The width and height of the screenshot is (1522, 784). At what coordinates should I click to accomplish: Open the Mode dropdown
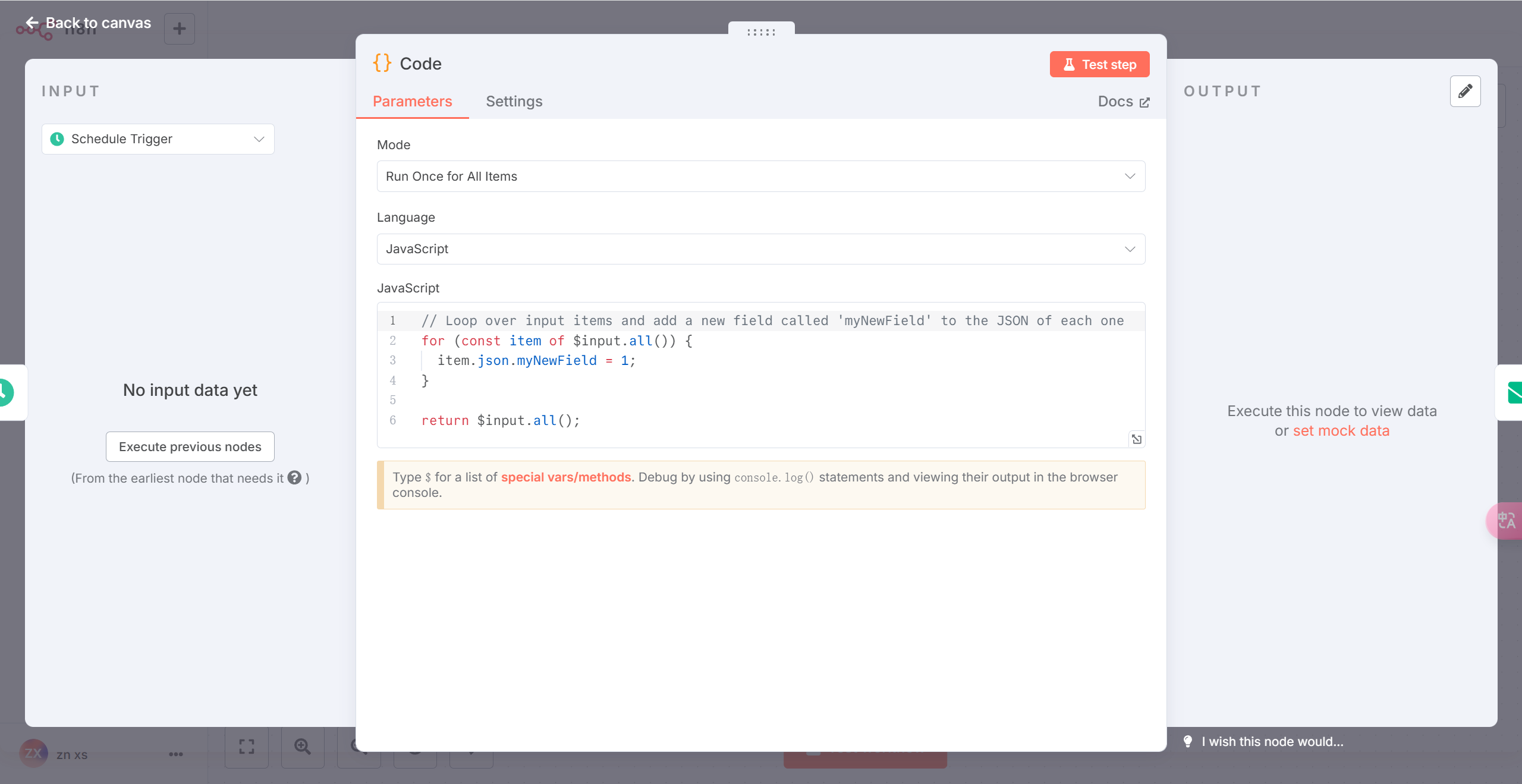[x=760, y=176]
